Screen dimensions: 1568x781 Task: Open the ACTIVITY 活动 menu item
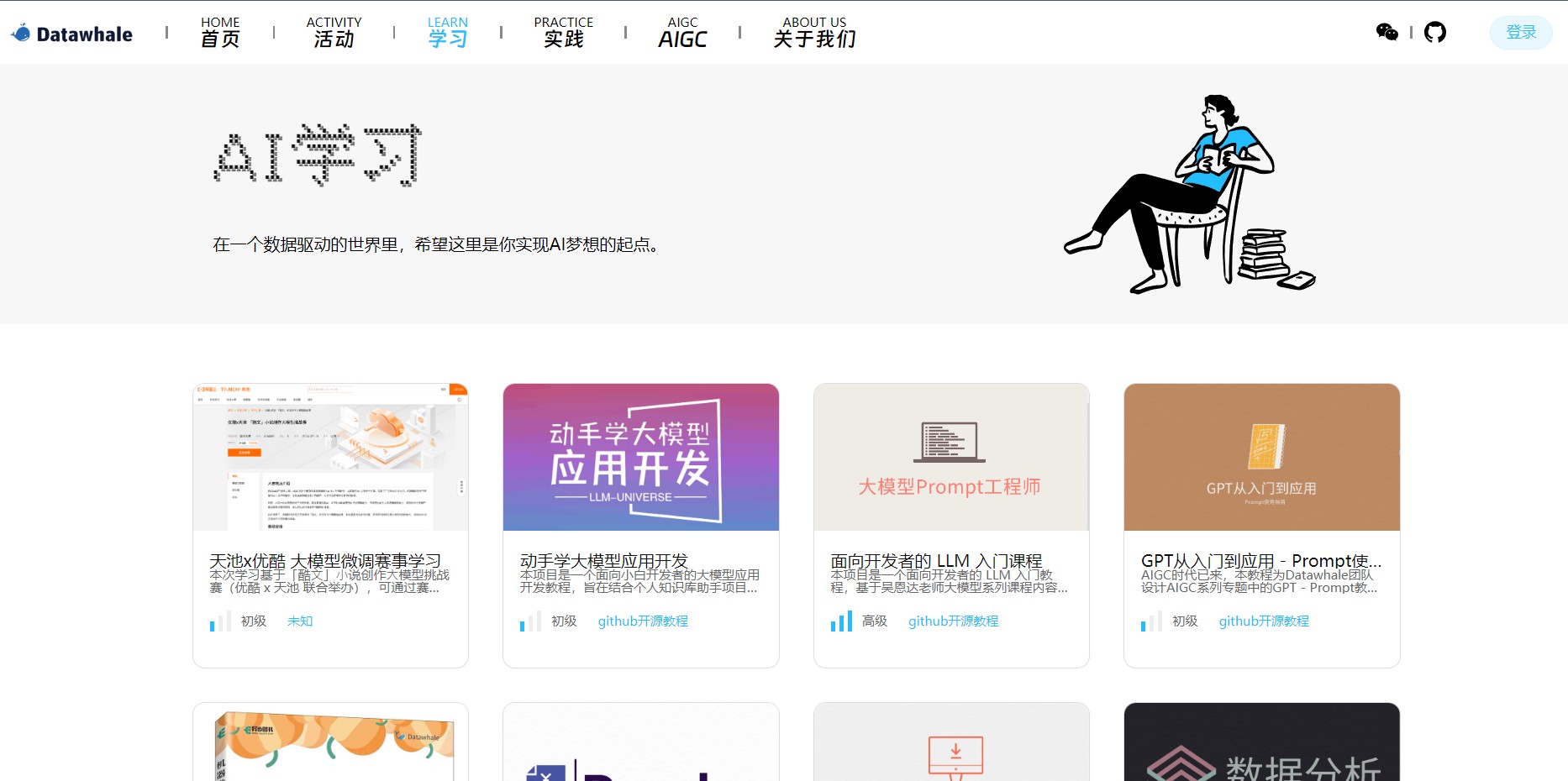pos(334,32)
